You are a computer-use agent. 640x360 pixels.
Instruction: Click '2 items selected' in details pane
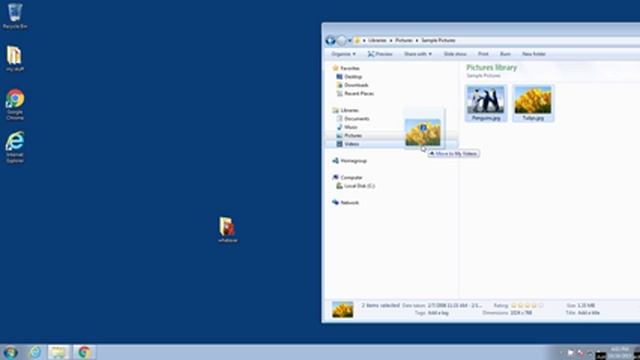[x=380, y=305]
